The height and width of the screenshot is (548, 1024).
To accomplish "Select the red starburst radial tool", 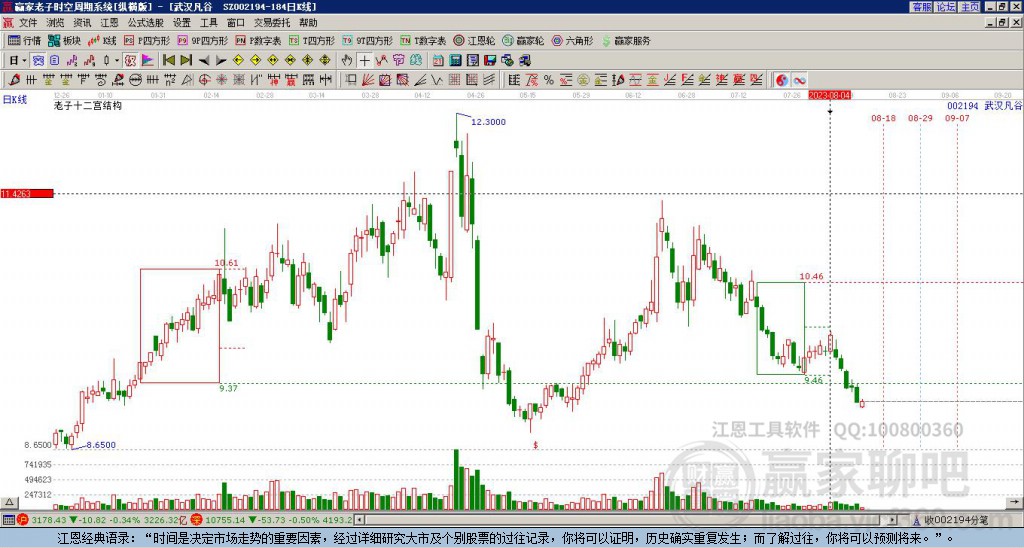I will (221, 80).
